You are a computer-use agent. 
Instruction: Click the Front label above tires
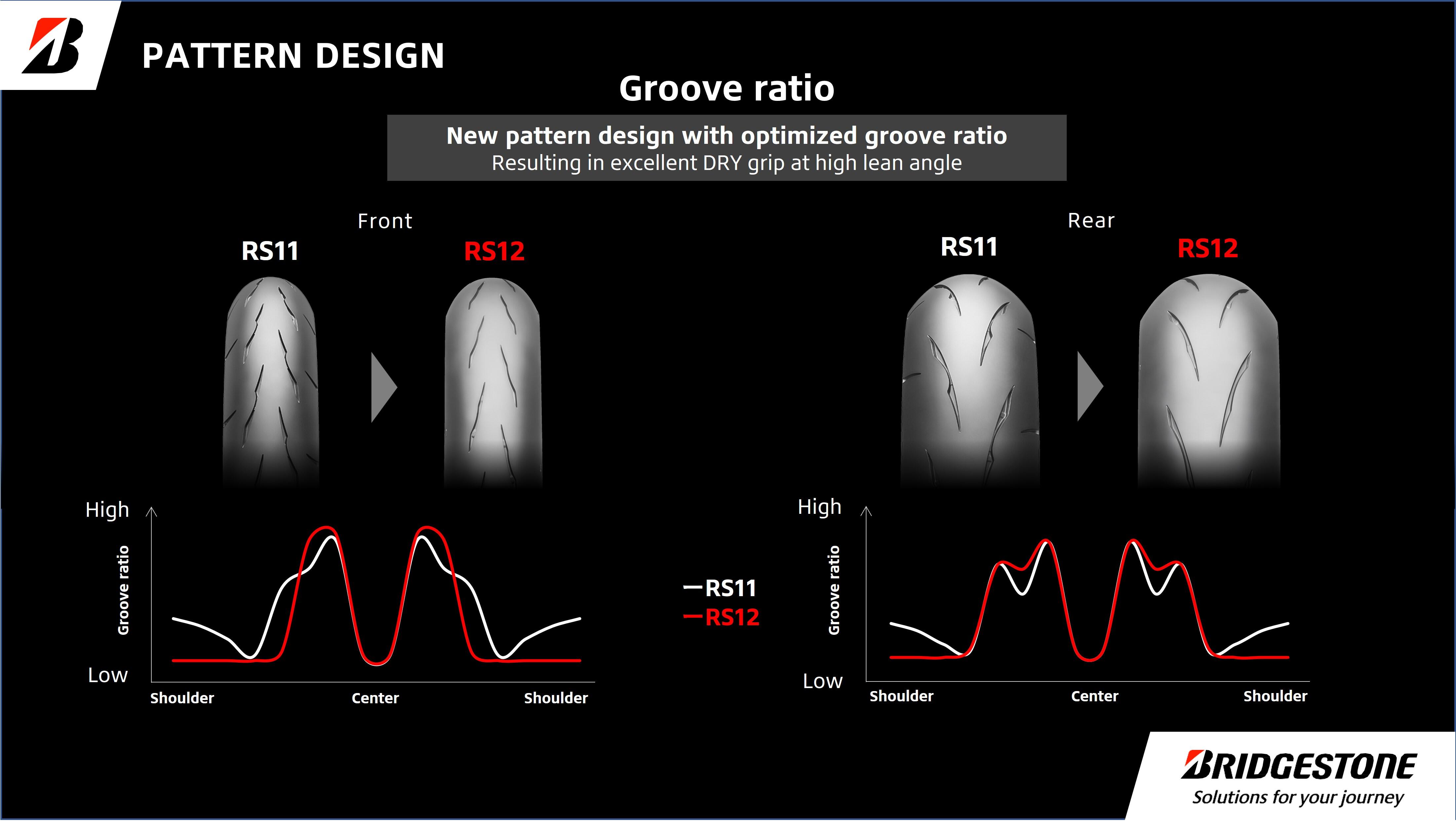(385, 221)
